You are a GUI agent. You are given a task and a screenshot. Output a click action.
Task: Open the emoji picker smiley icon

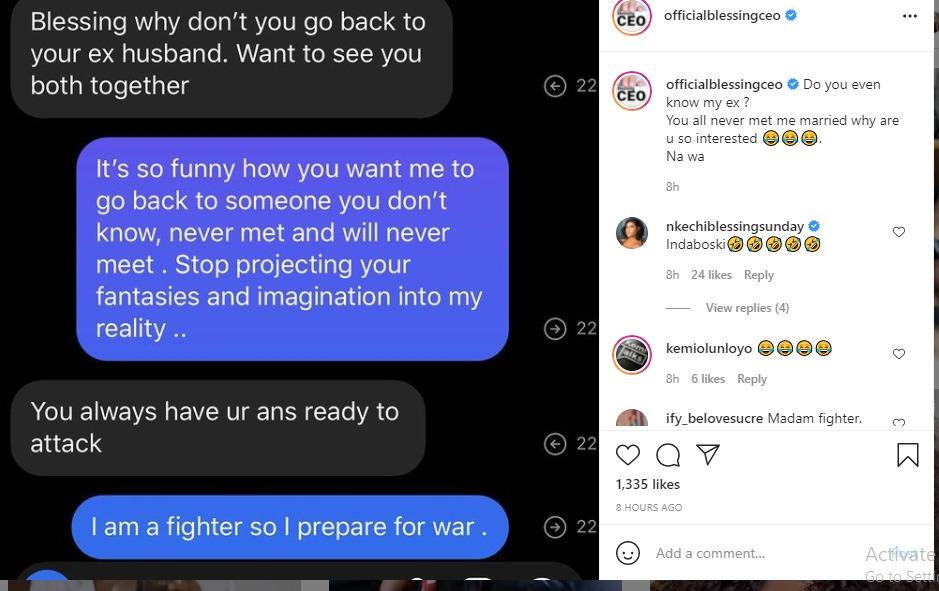point(628,553)
